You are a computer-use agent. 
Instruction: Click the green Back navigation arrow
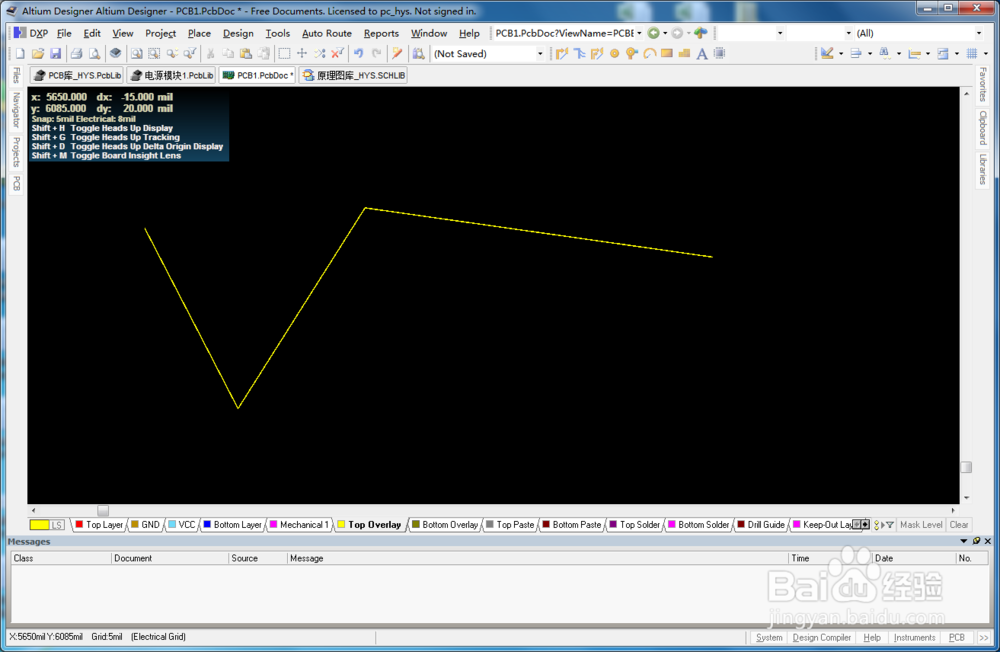(654, 33)
